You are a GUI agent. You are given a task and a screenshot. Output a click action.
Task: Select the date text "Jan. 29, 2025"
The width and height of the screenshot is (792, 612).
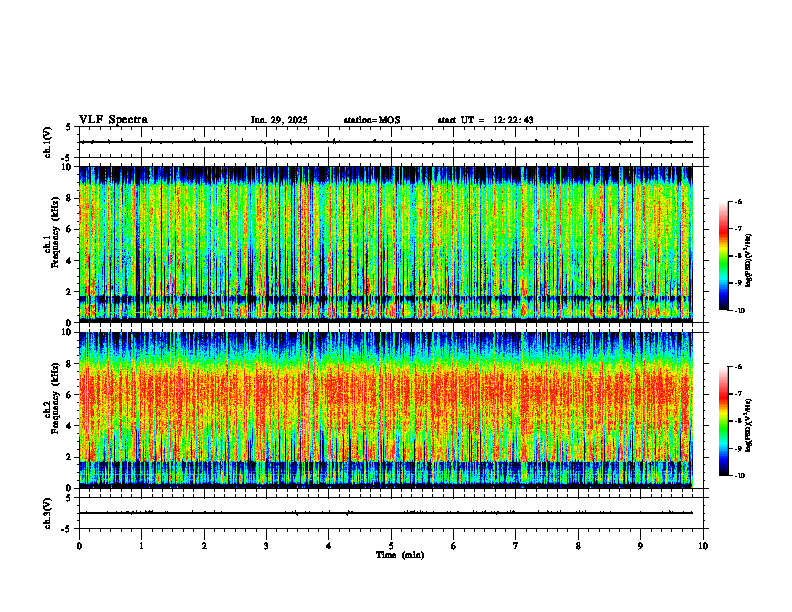pos(279,120)
